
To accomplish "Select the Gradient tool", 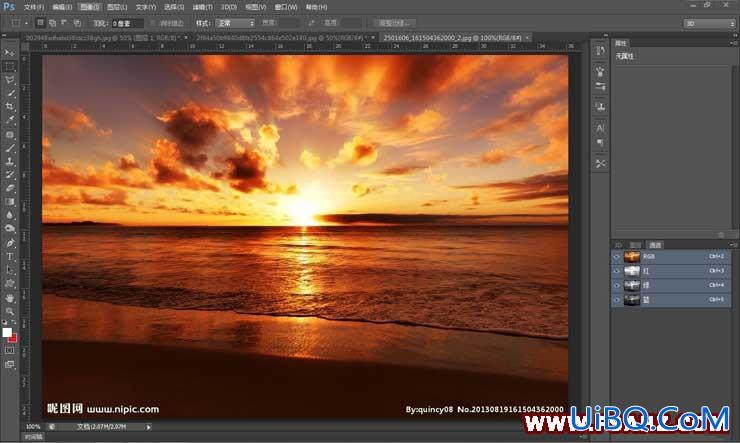I will click(9, 201).
